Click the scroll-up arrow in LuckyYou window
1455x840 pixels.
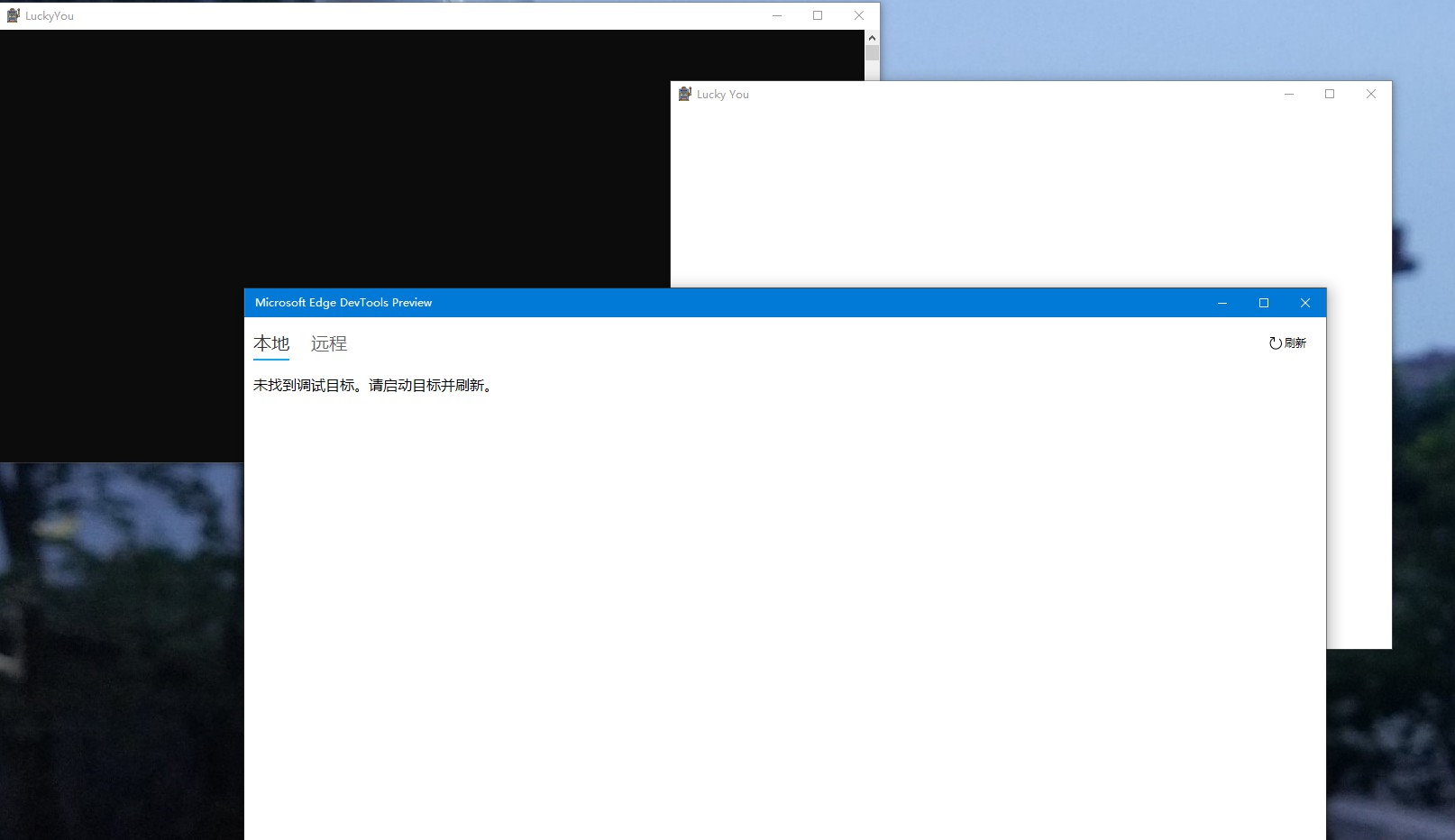click(872, 38)
